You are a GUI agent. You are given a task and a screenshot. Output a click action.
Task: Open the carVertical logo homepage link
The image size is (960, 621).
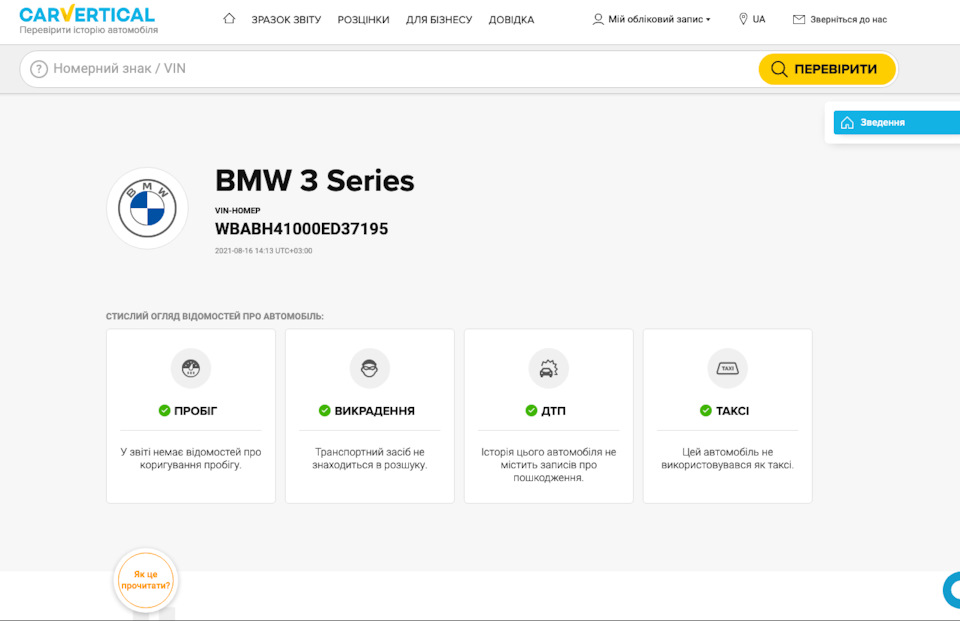[87, 14]
